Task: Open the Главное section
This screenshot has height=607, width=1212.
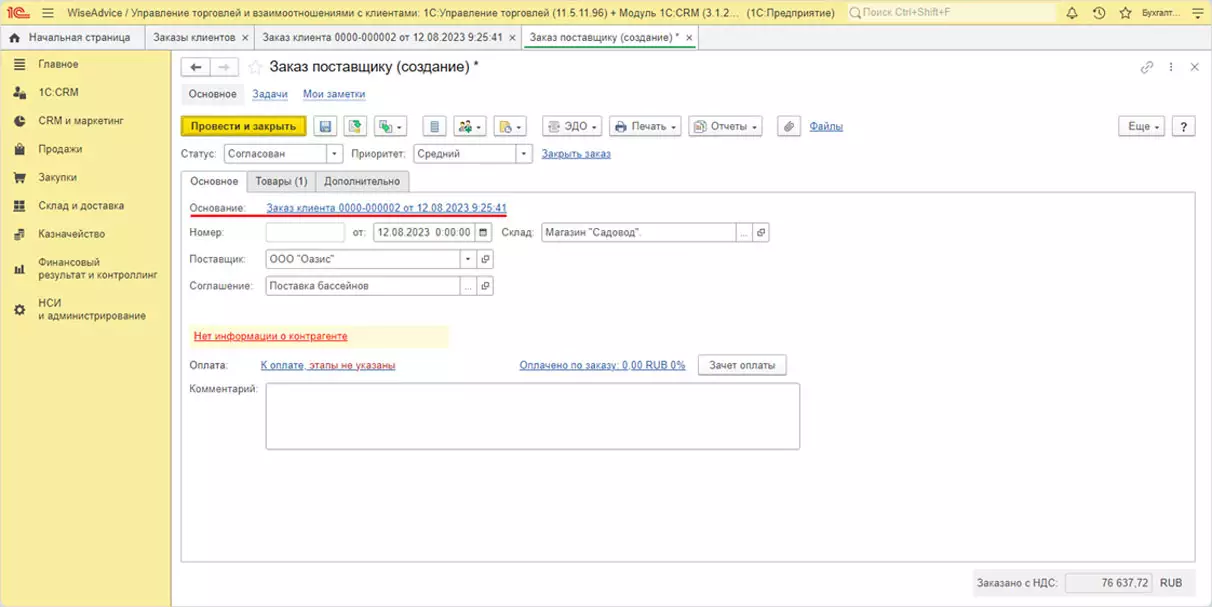Action: pos(58,64)
